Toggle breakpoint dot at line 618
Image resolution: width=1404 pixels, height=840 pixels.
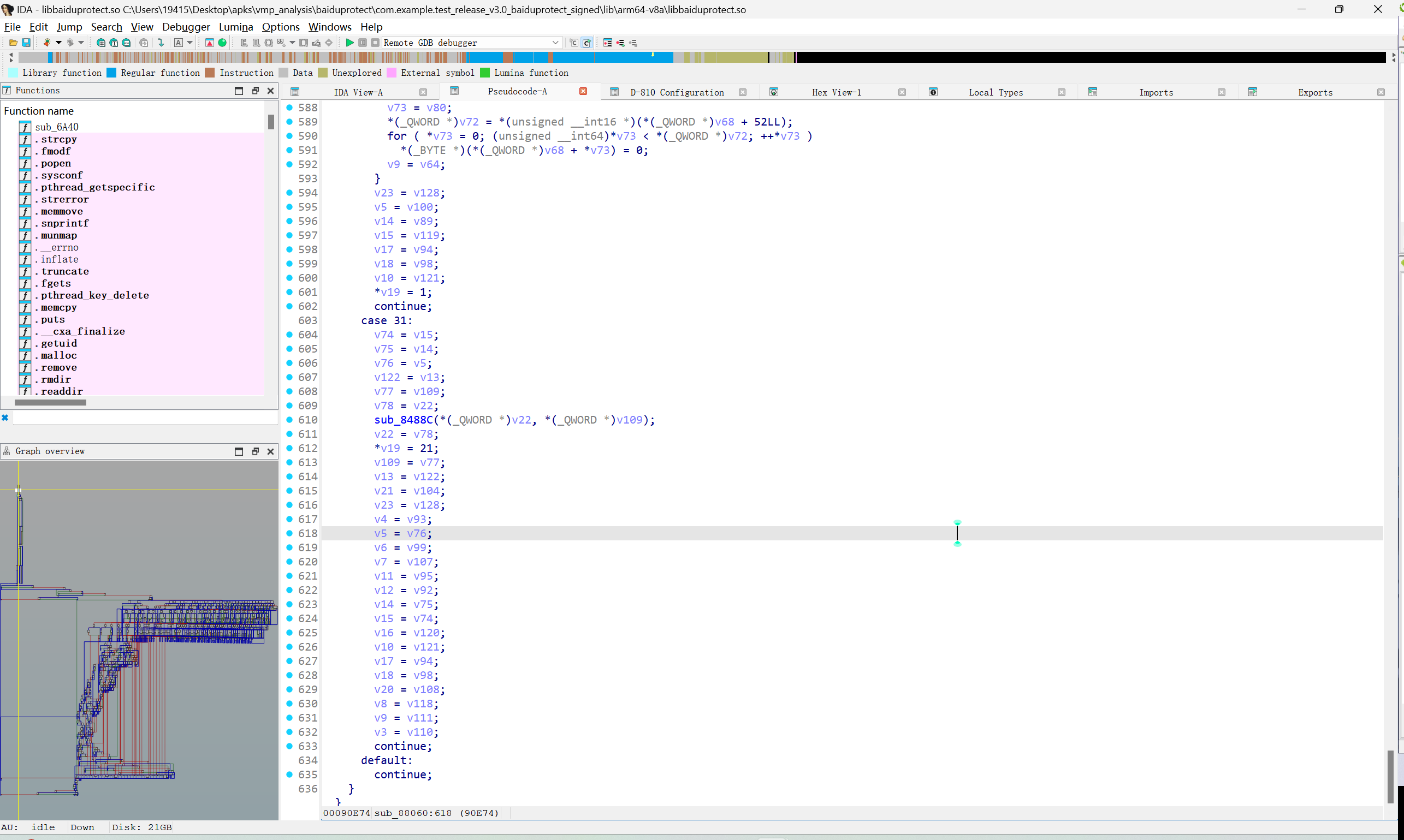289,533
